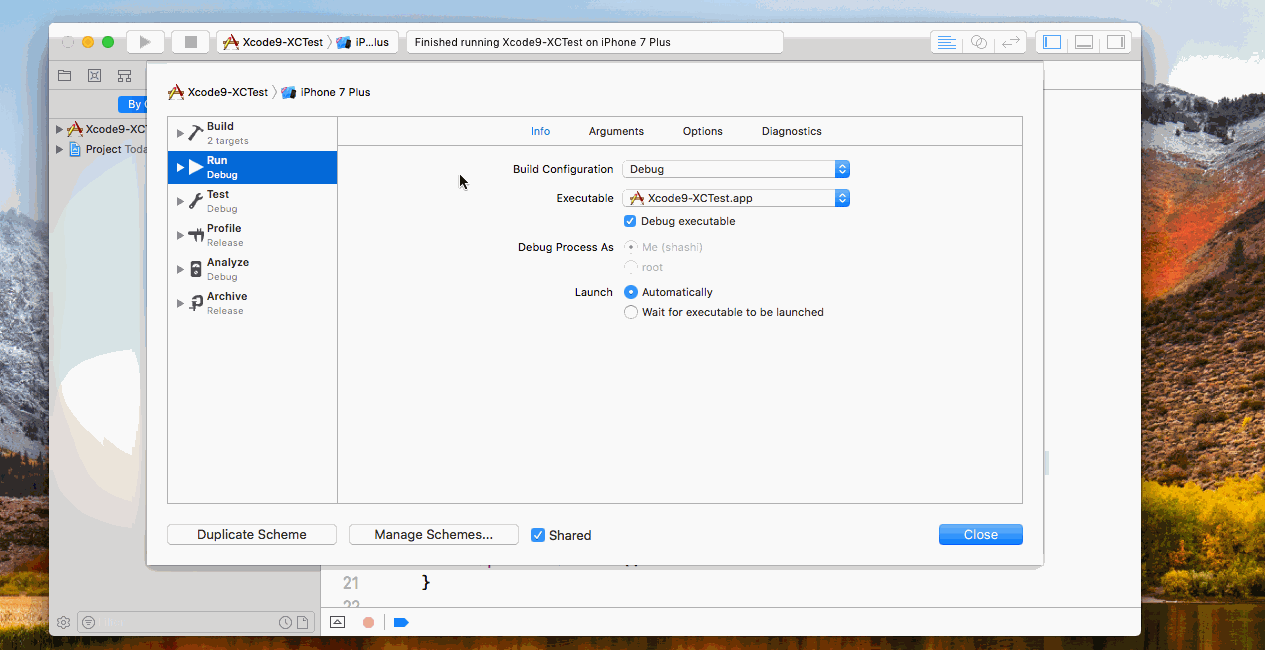Toggle the utilities inspector panel
The width and height of the screenshot is (1265, 650).
(x=1115, y=42)
